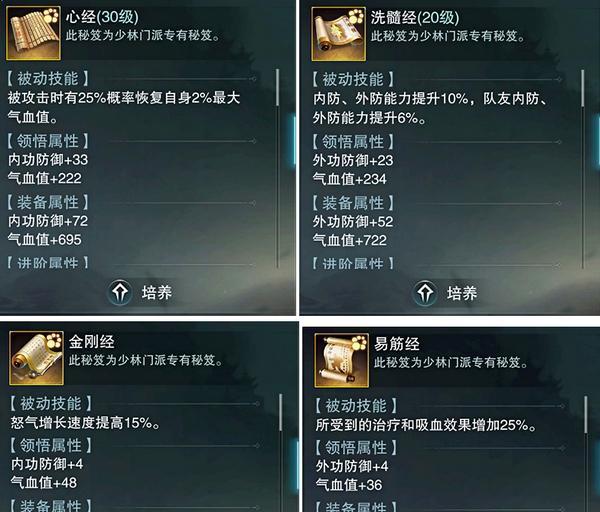Select the 金刚经 manual icon
The width and height of the screenshot is (600, 512).
(x=36, y=358)
